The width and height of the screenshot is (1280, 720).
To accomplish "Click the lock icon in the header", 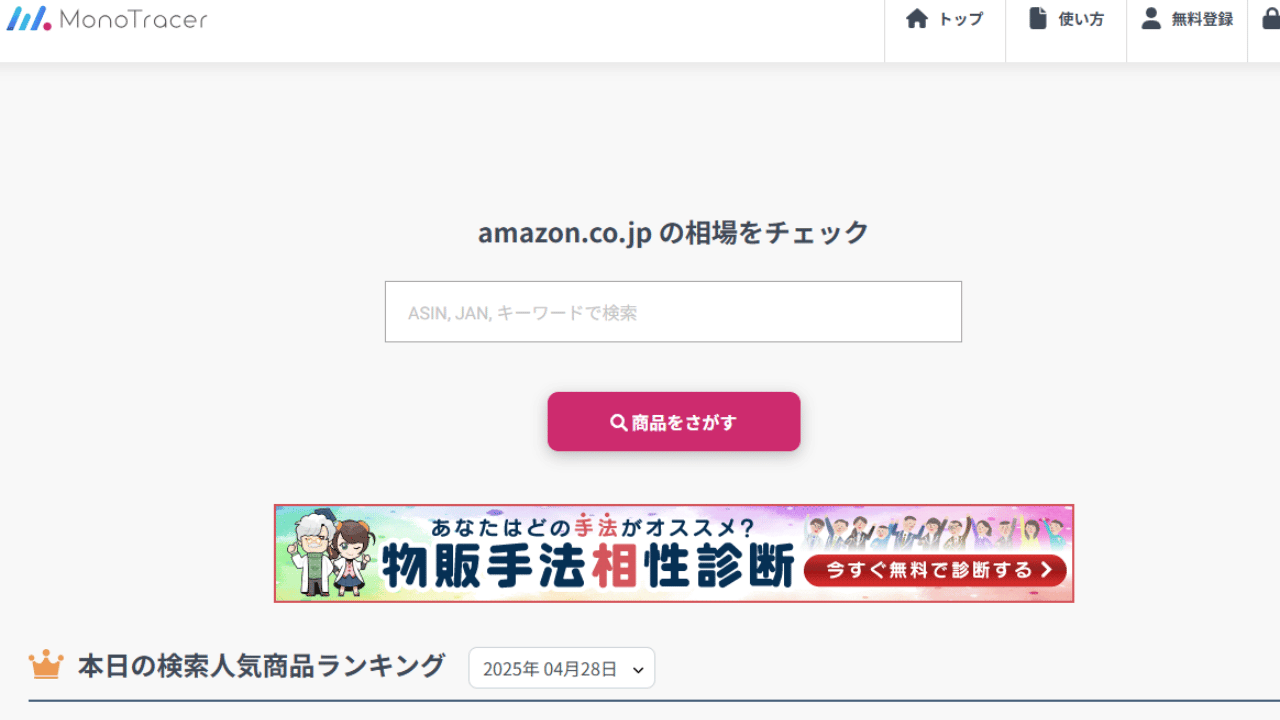I will [1271, 19].
